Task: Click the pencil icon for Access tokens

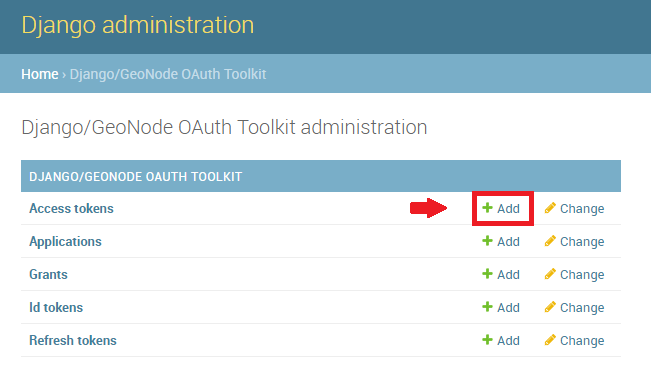Action: tap(550, 208)
